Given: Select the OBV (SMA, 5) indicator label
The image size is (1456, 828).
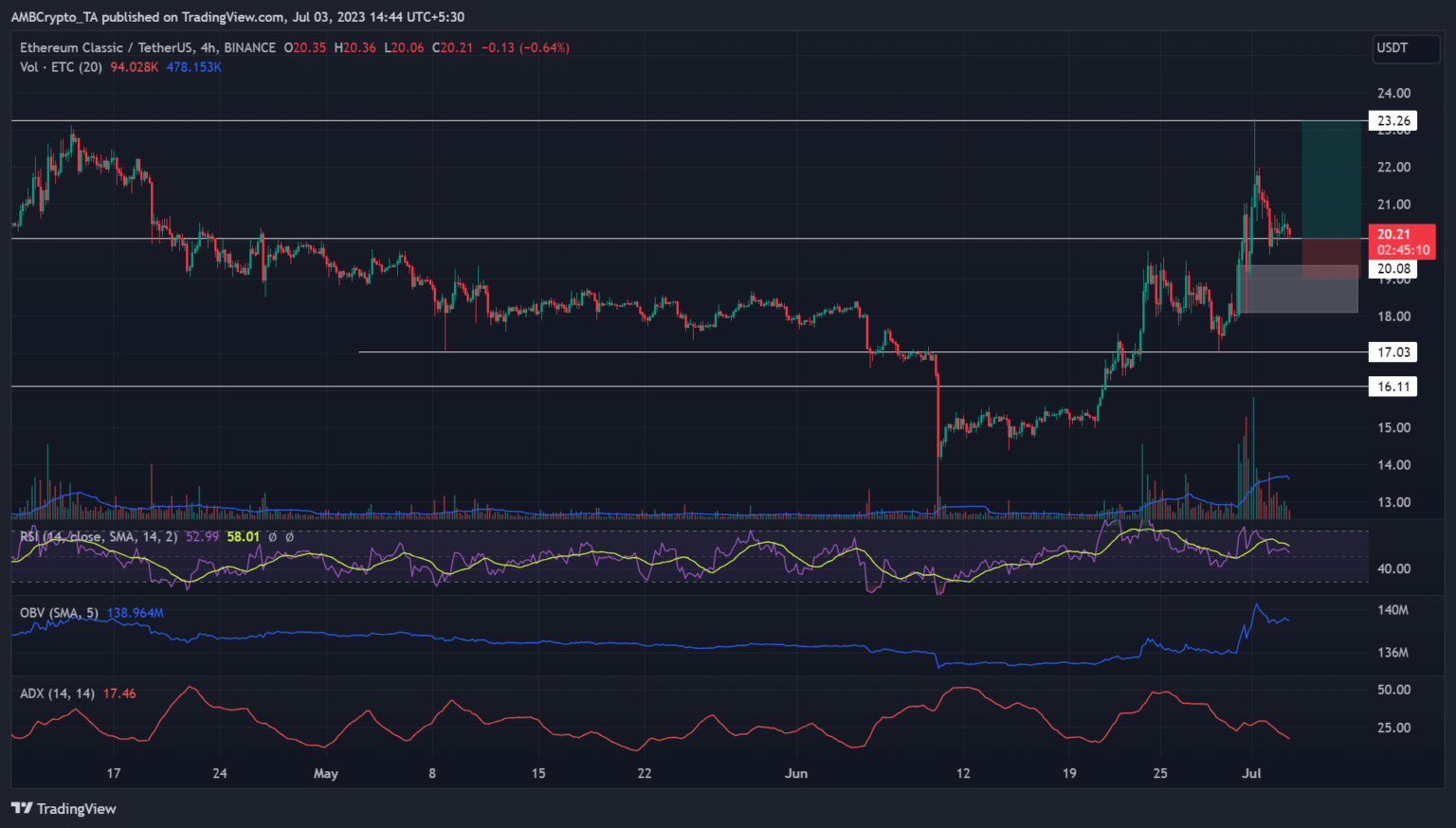Looking at the screenshot, I should coord(59,613).
